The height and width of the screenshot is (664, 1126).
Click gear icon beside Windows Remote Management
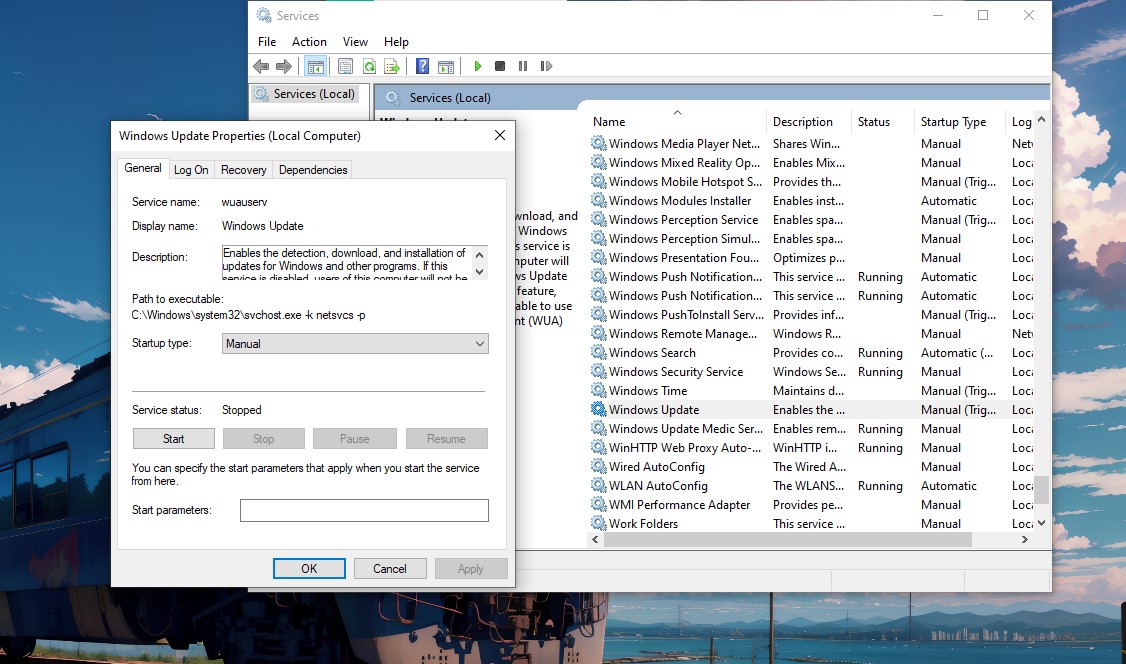pyautogui.click(x=598, y=333)
